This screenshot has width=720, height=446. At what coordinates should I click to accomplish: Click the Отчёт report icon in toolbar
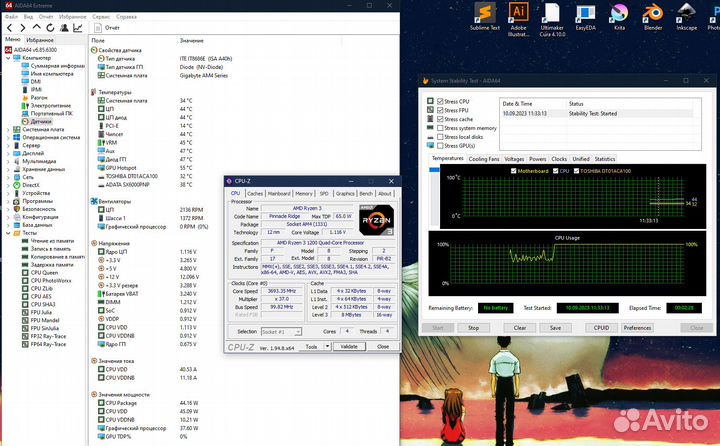[98, 28]
